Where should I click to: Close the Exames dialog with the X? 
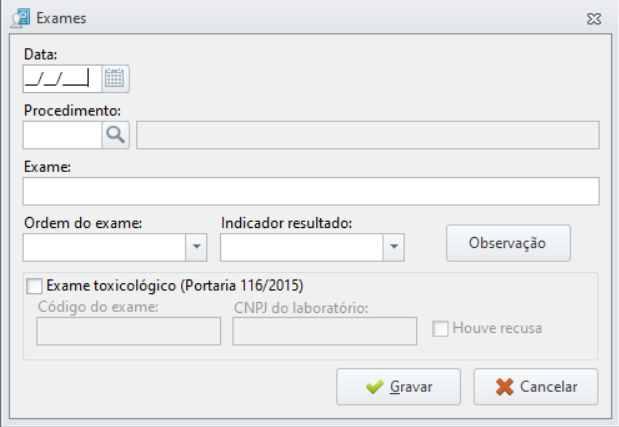(x=594, y=19)
